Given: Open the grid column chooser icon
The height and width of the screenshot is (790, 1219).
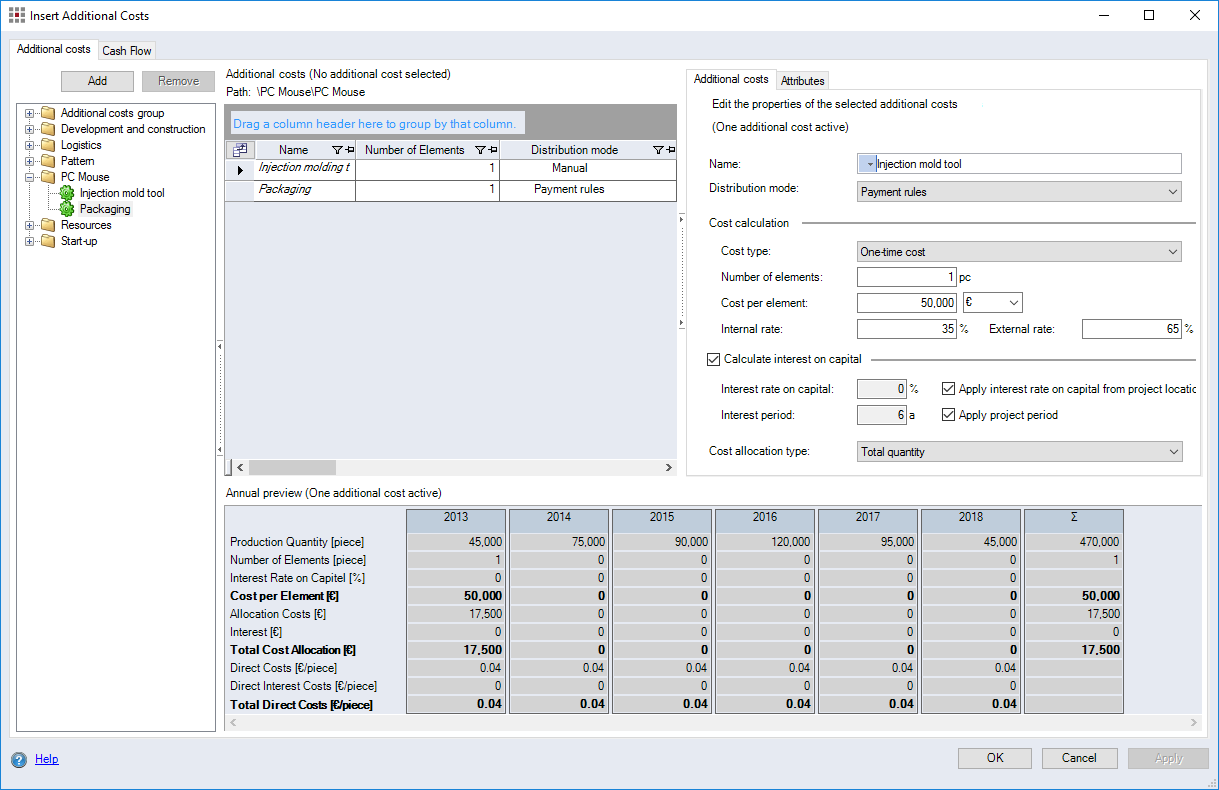Looking at the screenshot, I should [239, 150].
